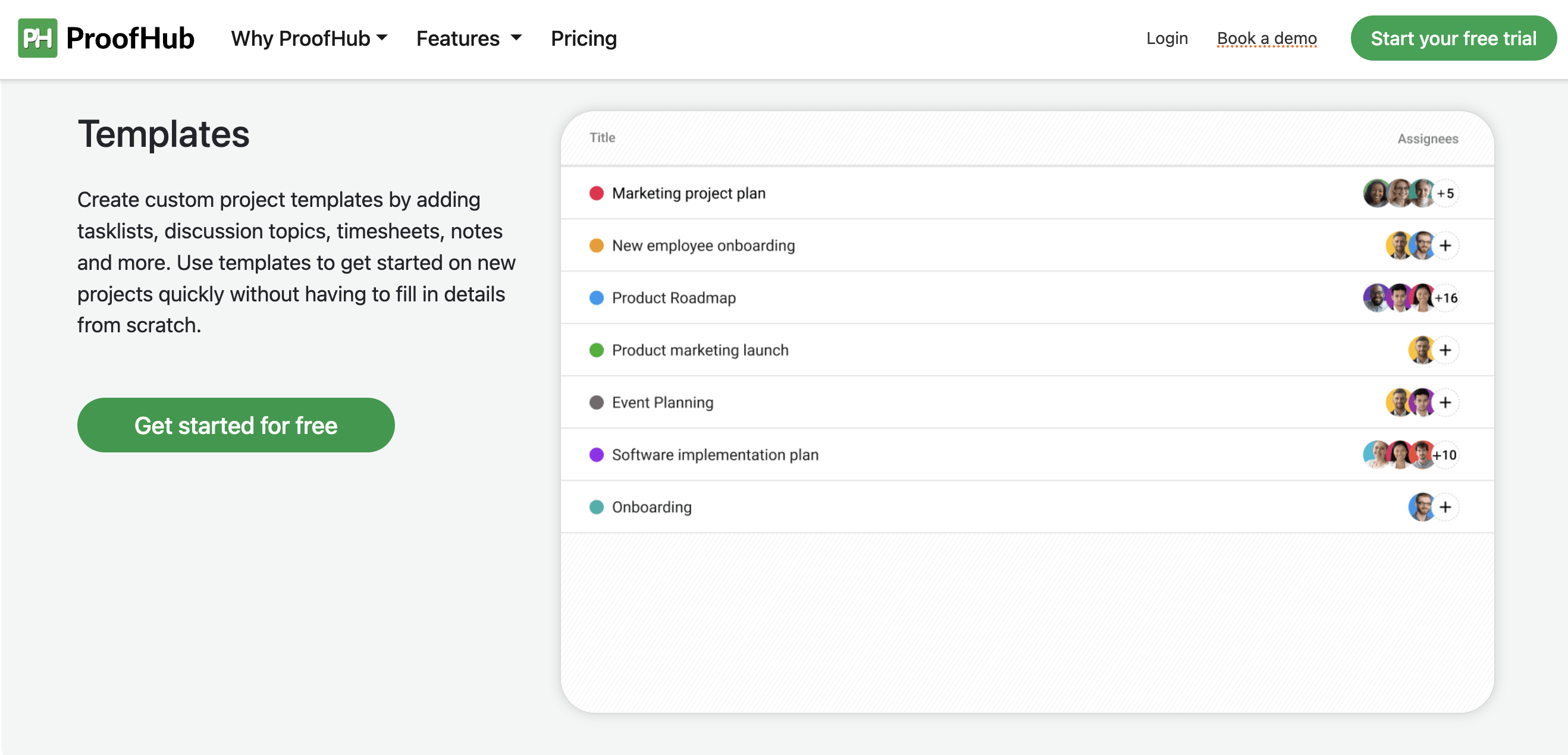The image size is (1568, 755).
Task: Click first avatar on New employee onboarding
Action: [x=1399, y=246]
